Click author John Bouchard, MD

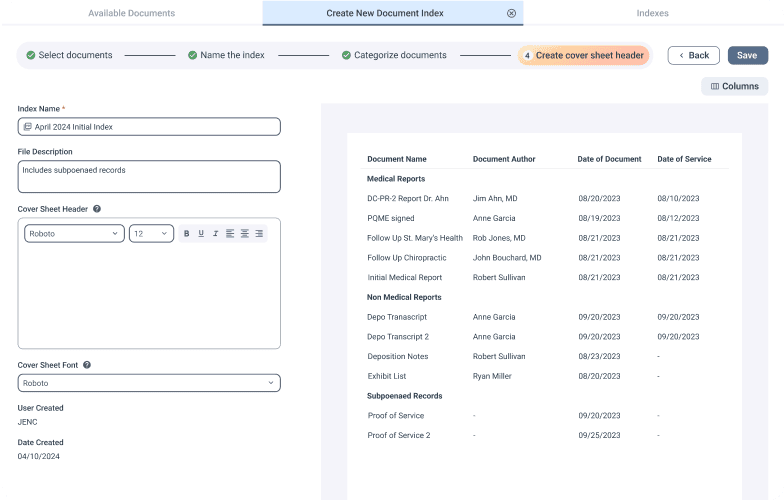507,258
